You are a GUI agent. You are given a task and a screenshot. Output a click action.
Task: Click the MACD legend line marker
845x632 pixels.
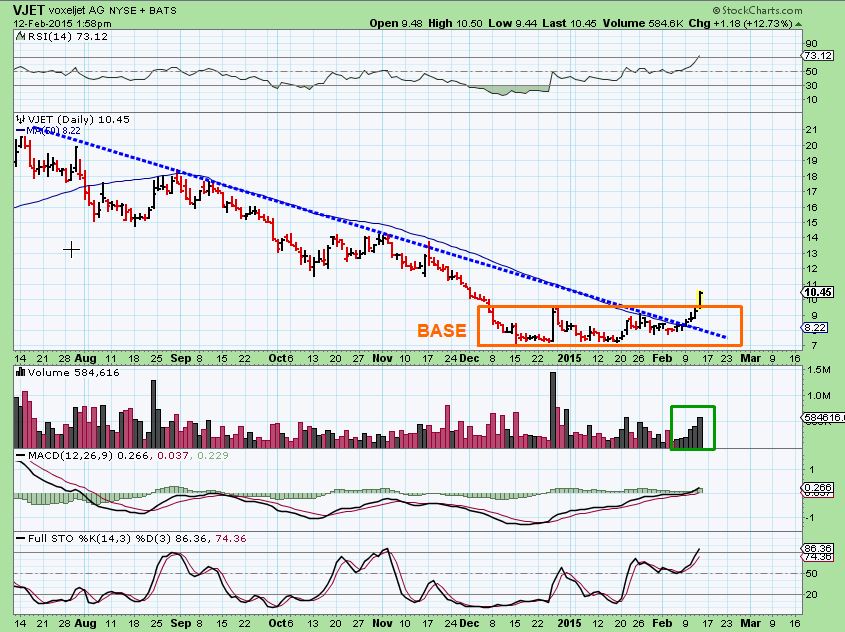pos(20,456)
